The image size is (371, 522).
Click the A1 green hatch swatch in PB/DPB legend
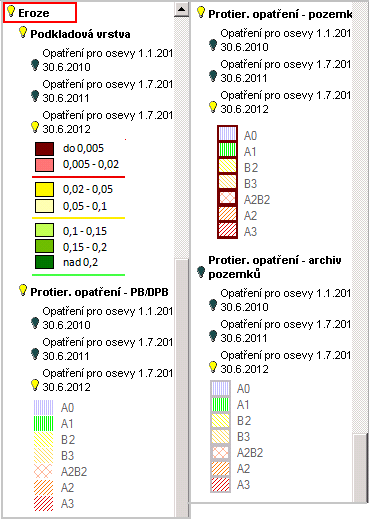tap(44, 423)
